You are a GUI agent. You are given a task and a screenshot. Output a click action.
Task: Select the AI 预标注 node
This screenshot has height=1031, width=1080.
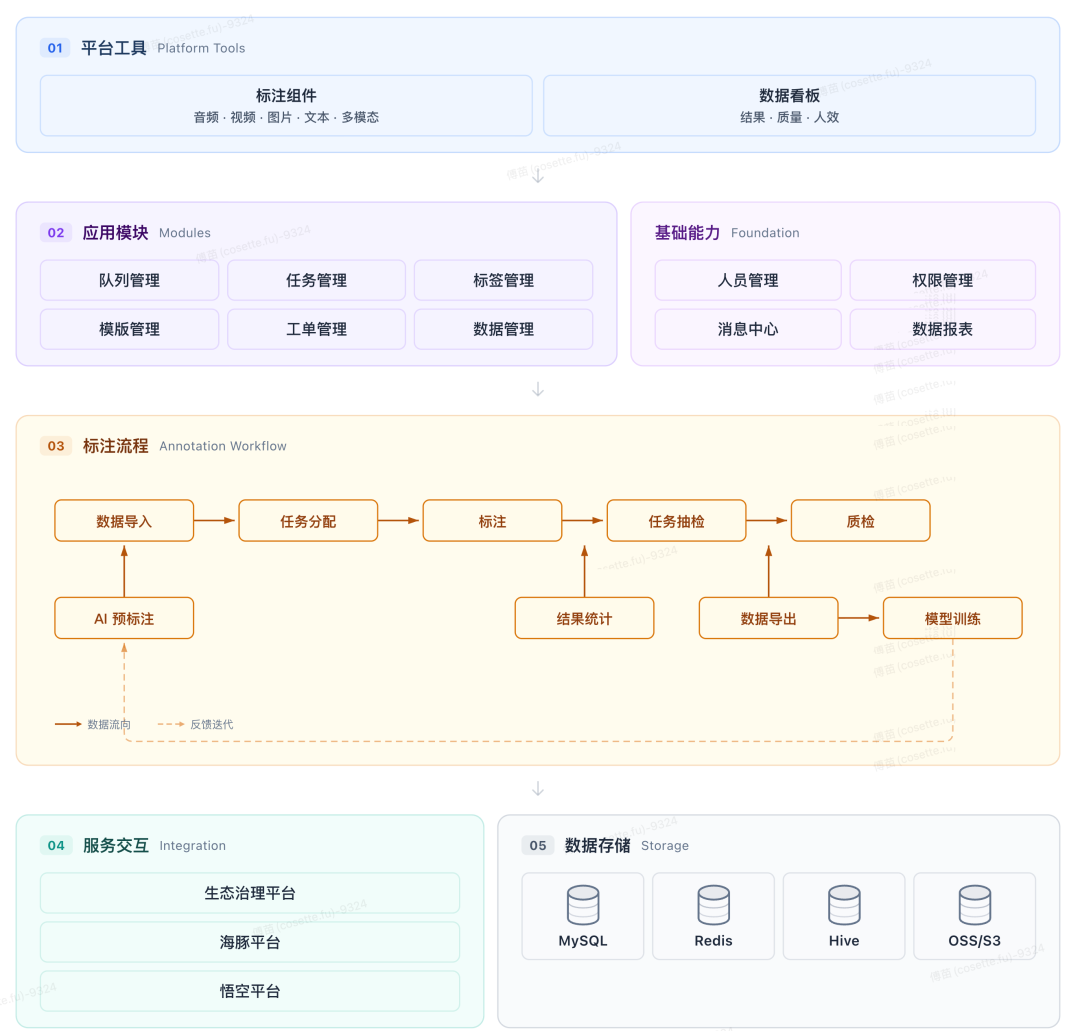pos(124,618)
